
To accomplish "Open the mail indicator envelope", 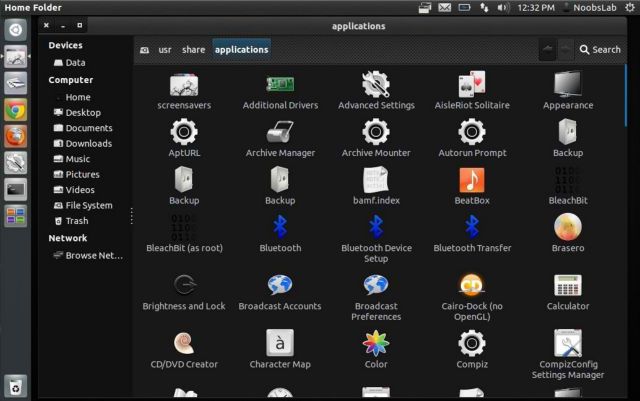I will [x=444, y=7].
